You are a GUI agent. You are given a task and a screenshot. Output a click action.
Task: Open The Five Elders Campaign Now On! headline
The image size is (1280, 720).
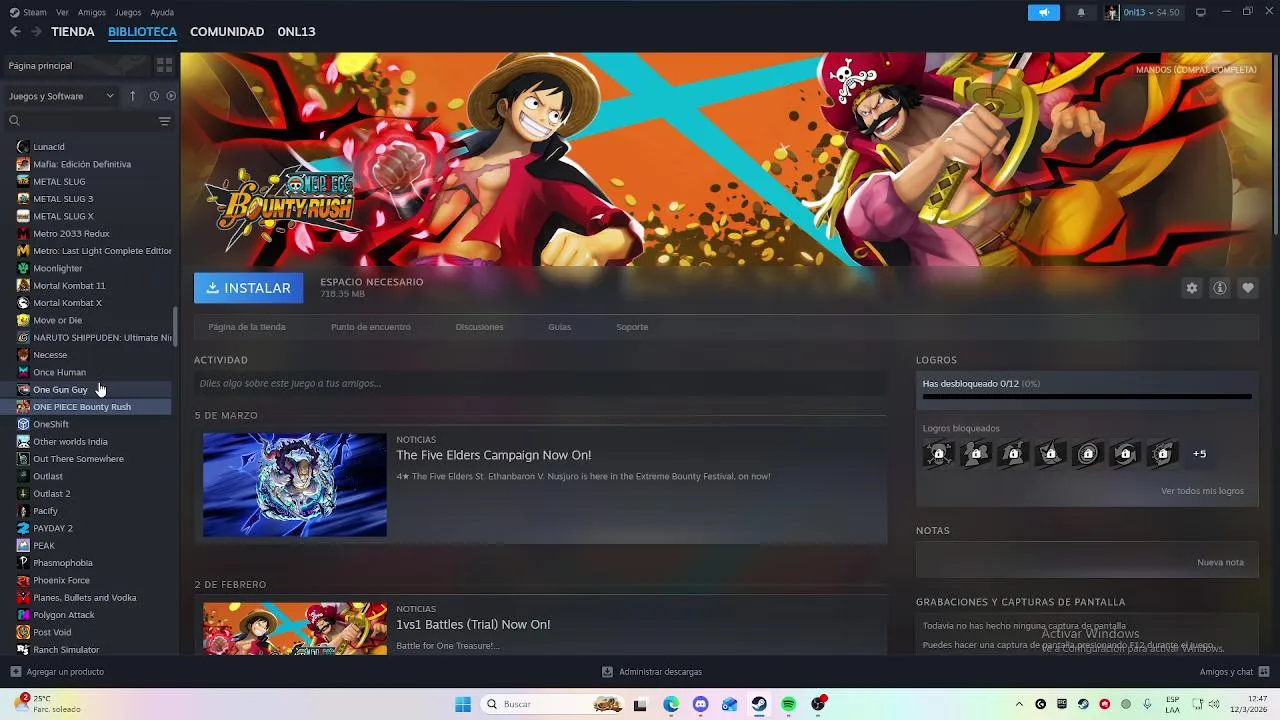494,455
